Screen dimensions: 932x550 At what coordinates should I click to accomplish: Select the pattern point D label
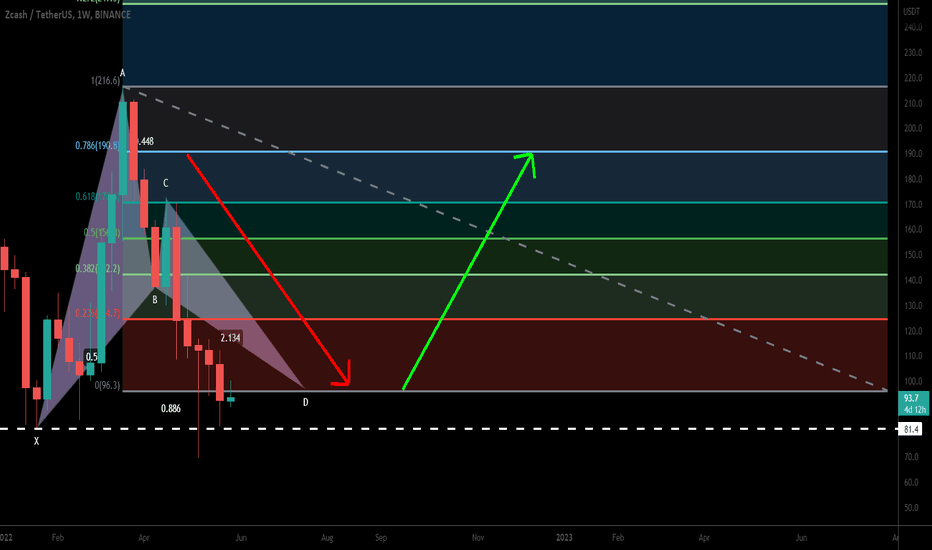306,403
